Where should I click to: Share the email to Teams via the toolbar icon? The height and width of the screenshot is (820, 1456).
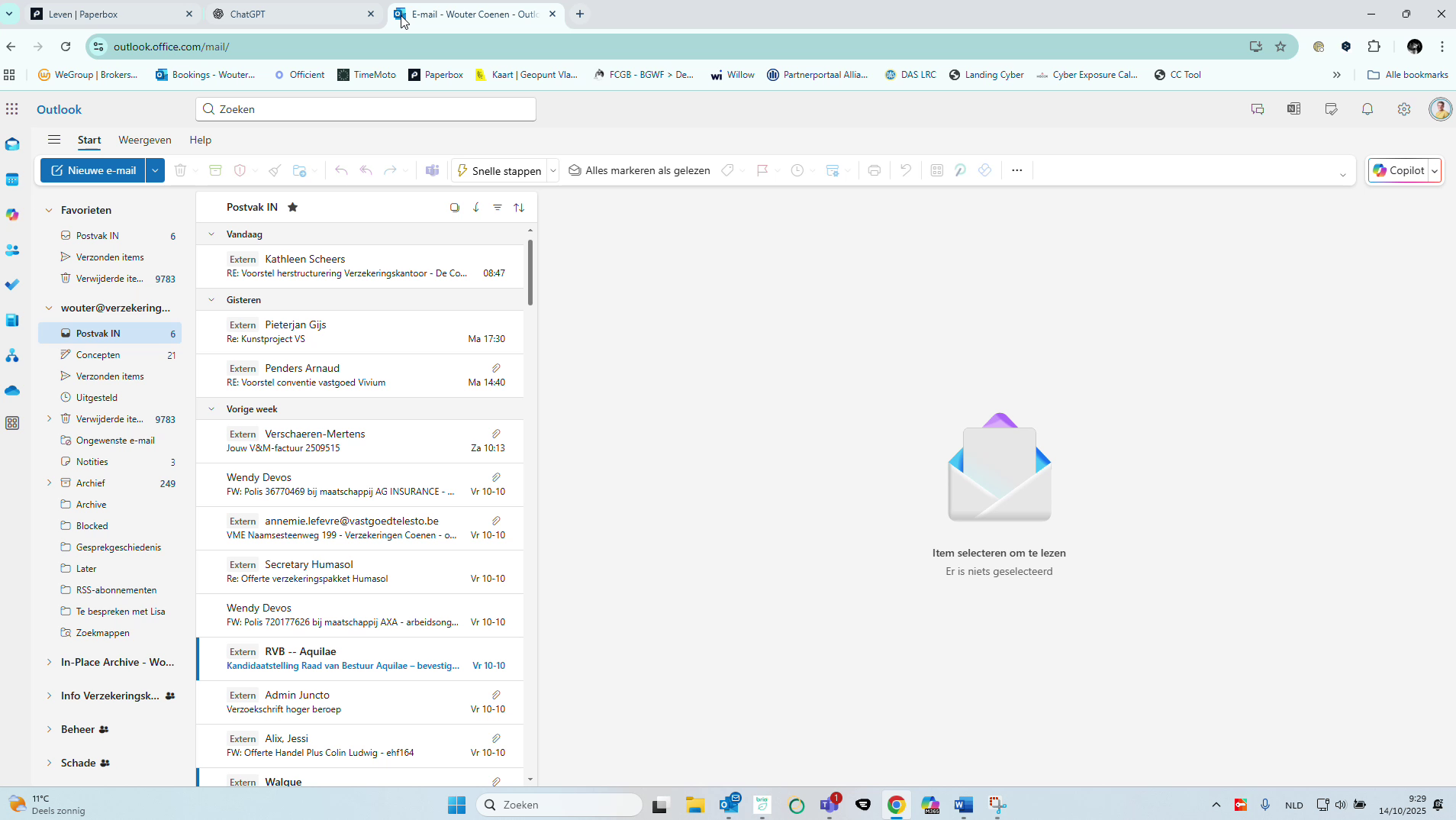point(433,170)
